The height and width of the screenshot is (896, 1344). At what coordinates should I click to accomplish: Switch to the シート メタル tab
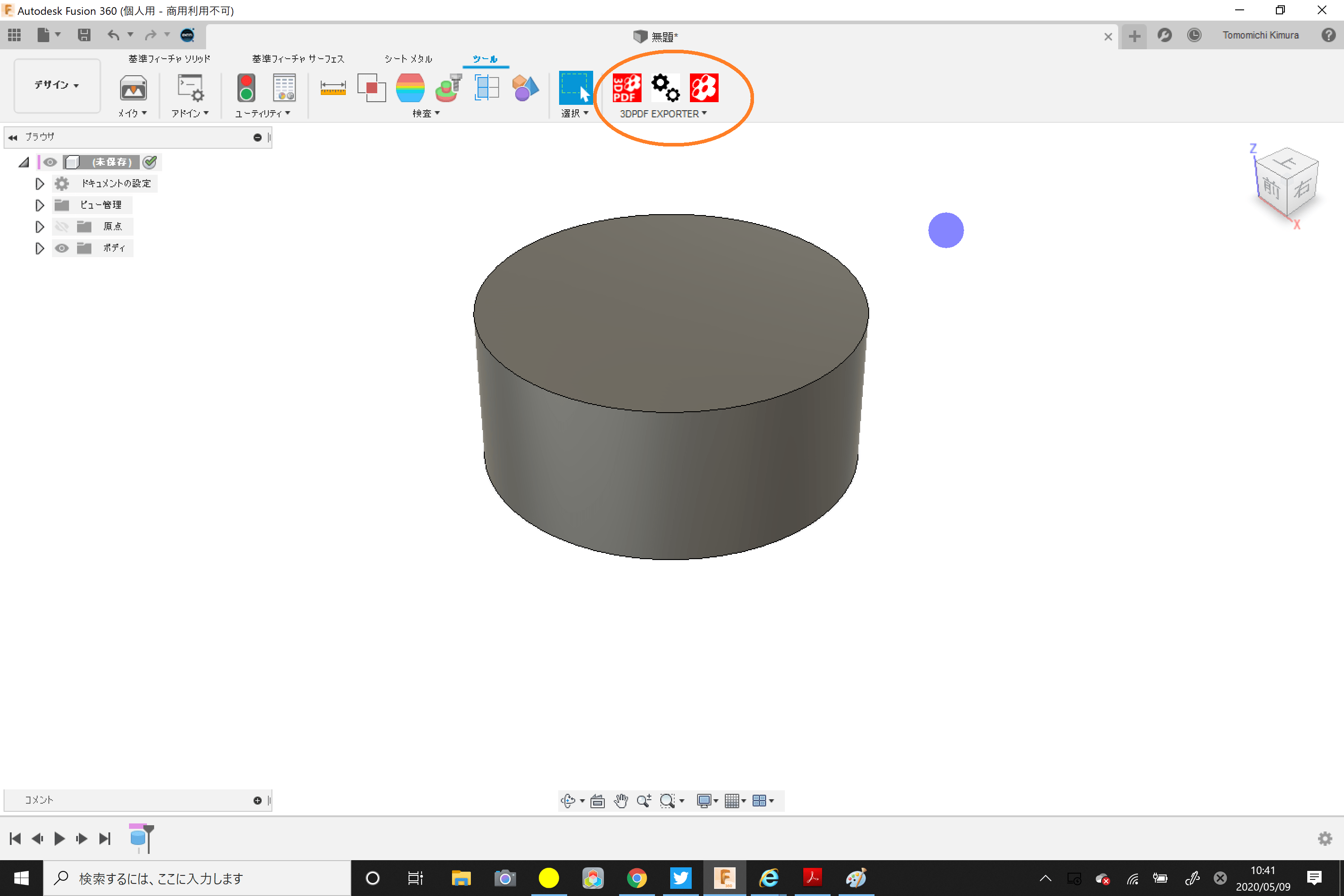(x=408, y=59)
